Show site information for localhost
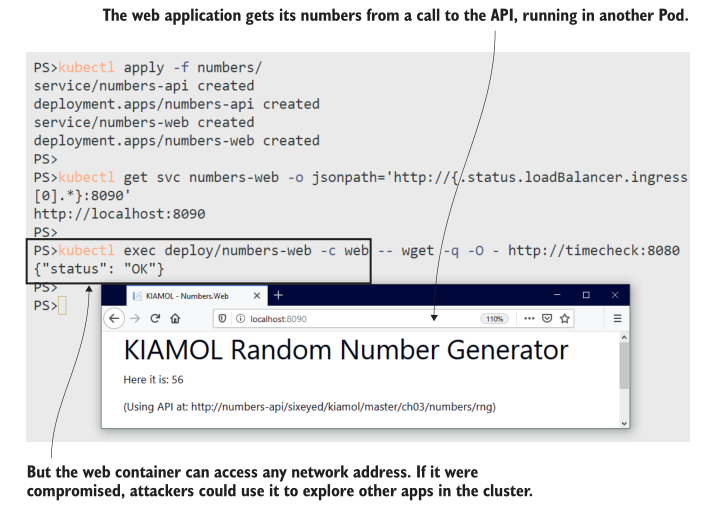The width and height of the screenshot is (728, 514). click(x=237, y=319)
